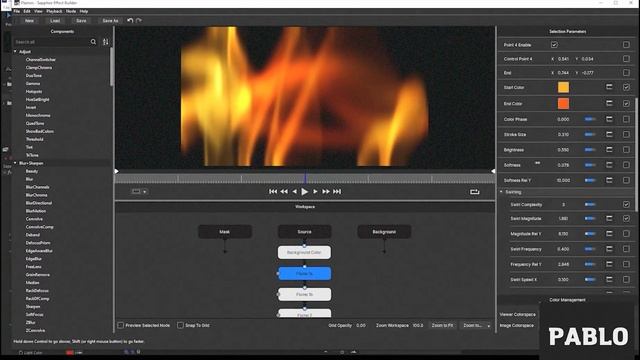Click the animation icon for Color Phase
Viewport: 640px width, 360px height.
coord(609,119)
